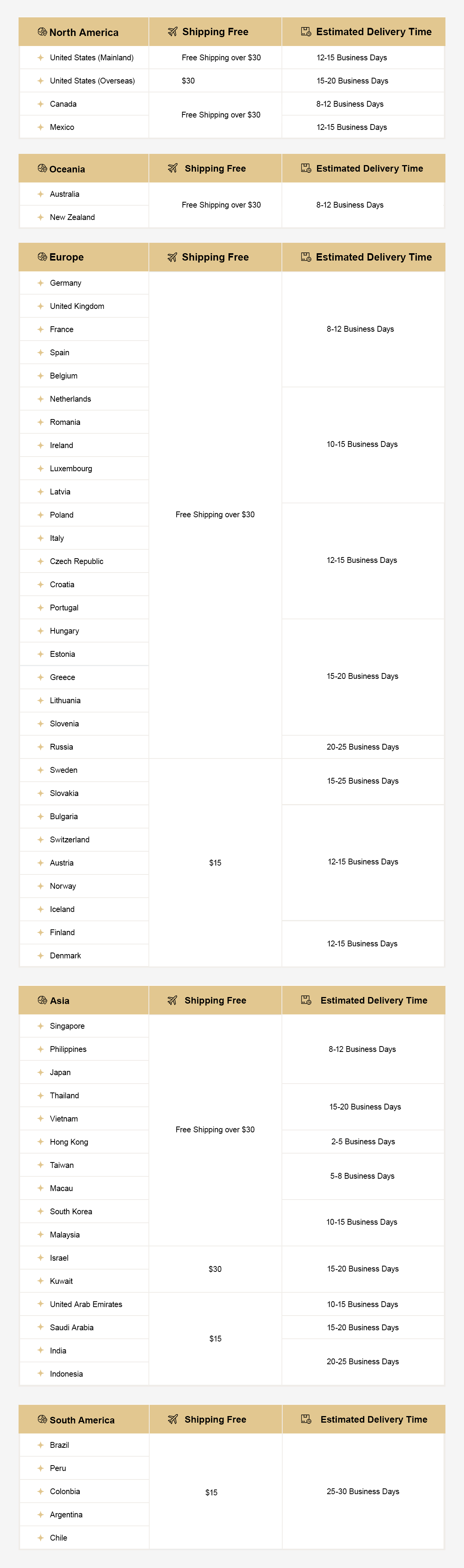Select the Brazil entry
This screenshot has height=1568, width=464.
85,1446
